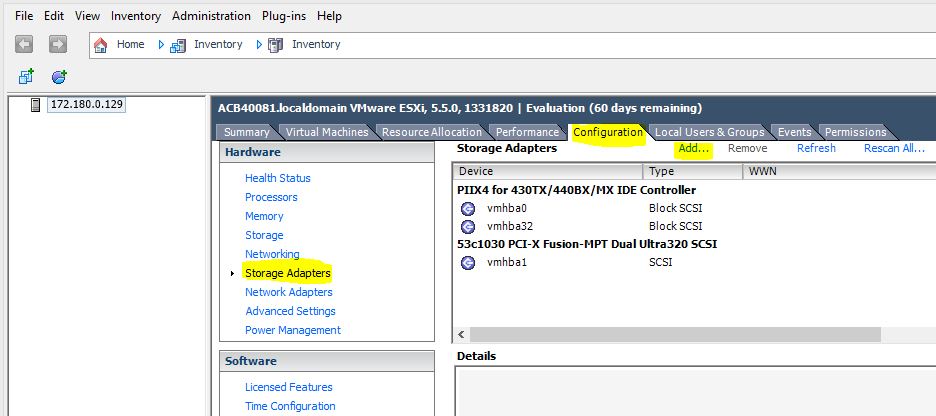Click the Forward navigation arrow

(58, 44)
